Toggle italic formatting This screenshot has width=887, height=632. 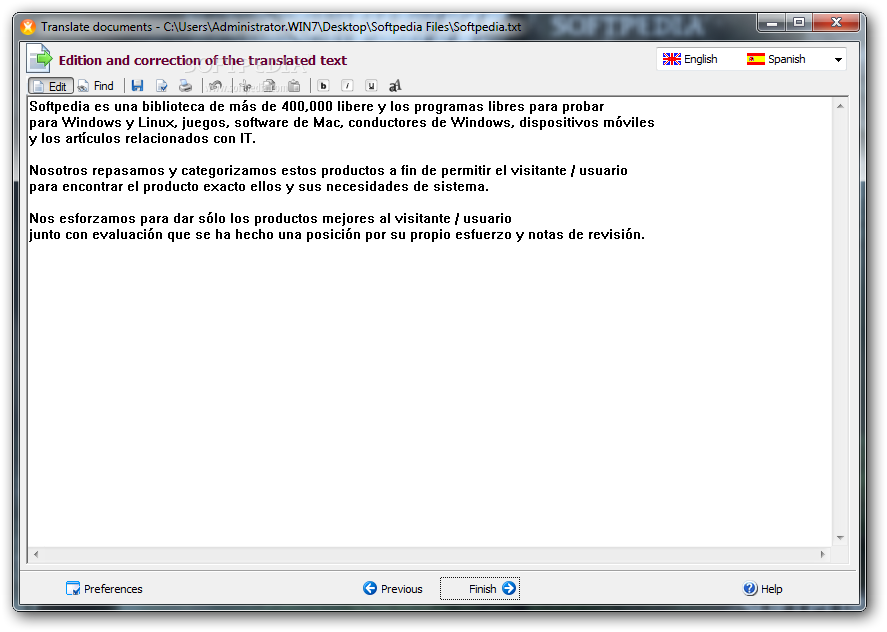coord(347,86)
